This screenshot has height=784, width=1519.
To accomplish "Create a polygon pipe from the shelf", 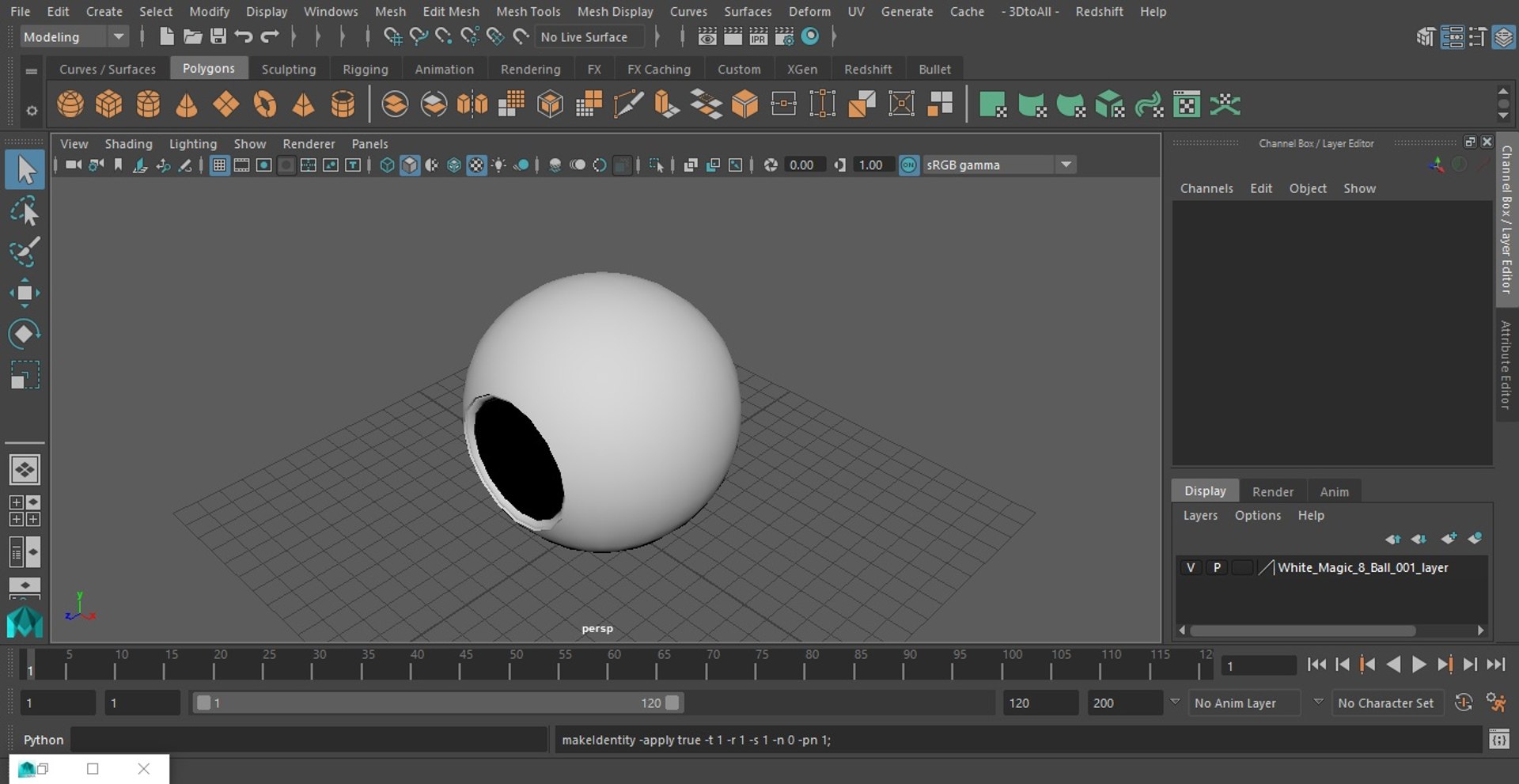I will pos(343,104).
